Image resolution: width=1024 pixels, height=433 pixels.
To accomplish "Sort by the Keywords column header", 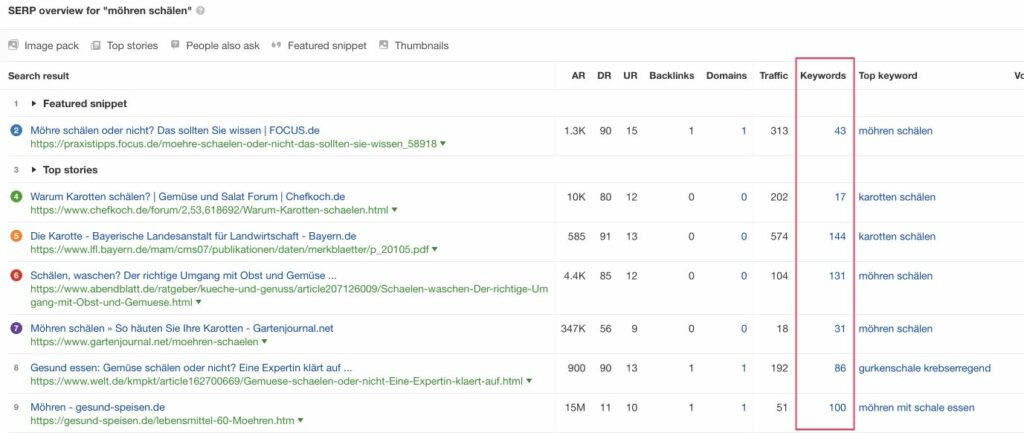I will coord(823,75).
